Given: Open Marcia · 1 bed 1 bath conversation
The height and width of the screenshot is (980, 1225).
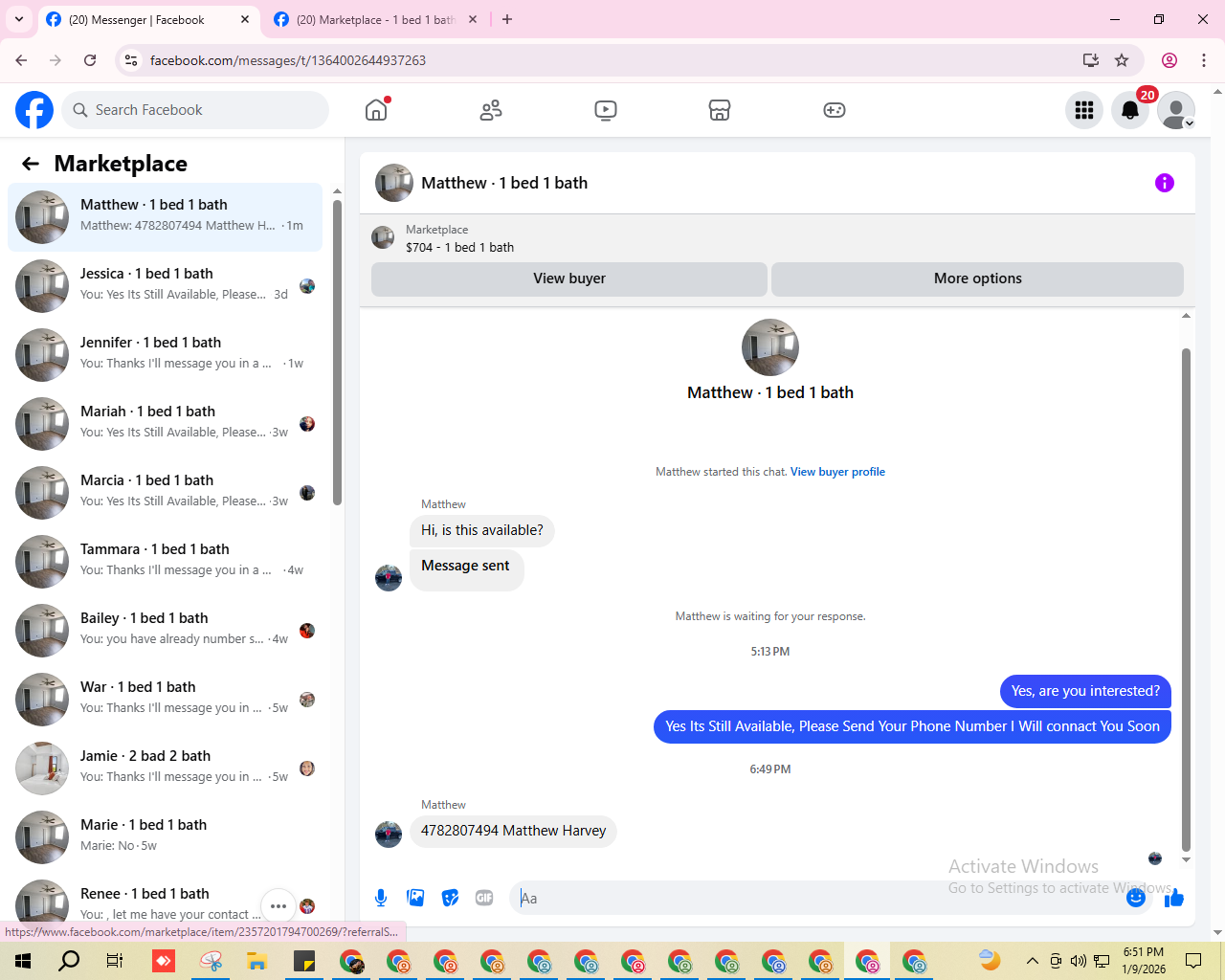Looking at the screenshot, I should point(165,493).
